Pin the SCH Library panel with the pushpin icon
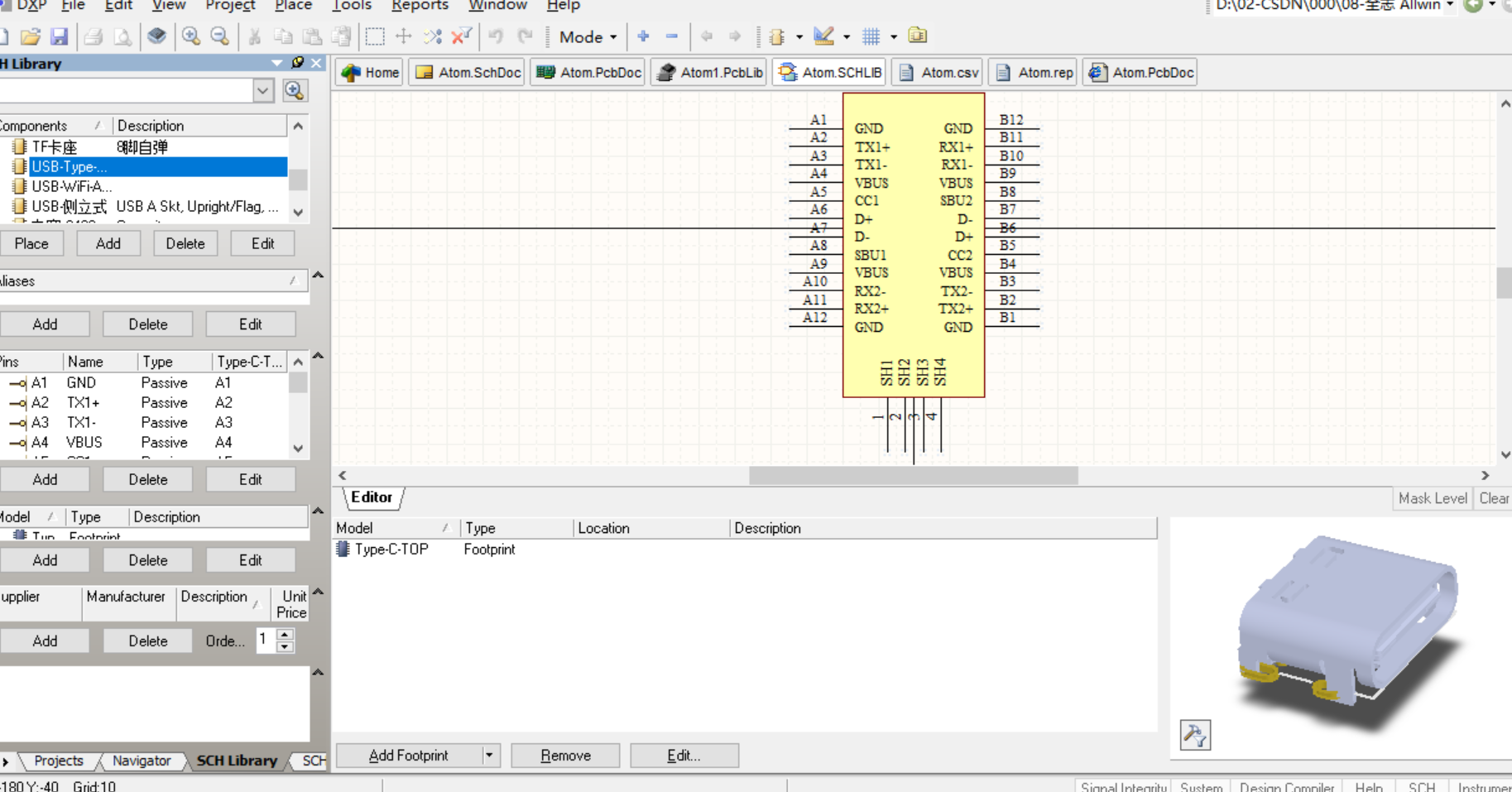Viewport: 1512px width, 792px height. [298, 63]
